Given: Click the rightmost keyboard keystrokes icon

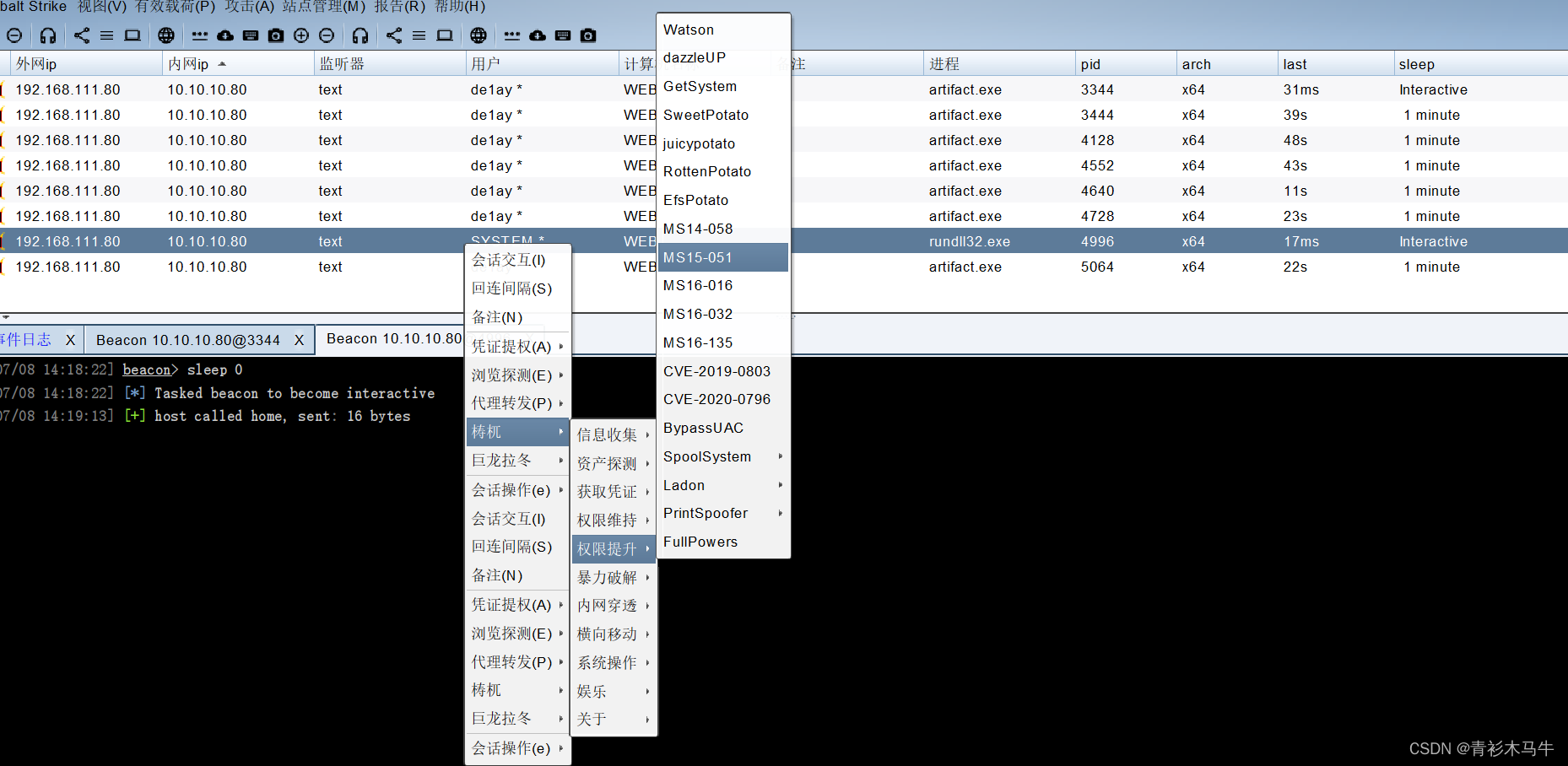Looking at the screenshot, I should point(563,35).
